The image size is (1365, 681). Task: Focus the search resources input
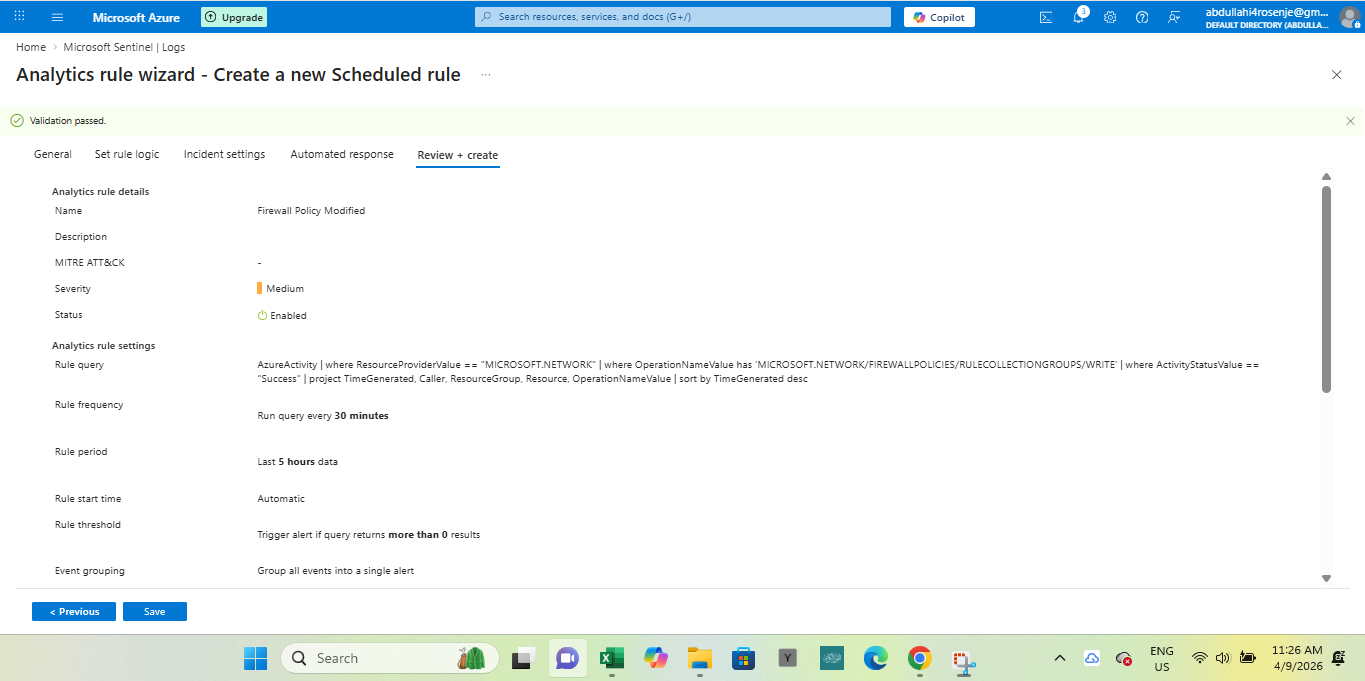pyautogui.click(x=683, y=17)
